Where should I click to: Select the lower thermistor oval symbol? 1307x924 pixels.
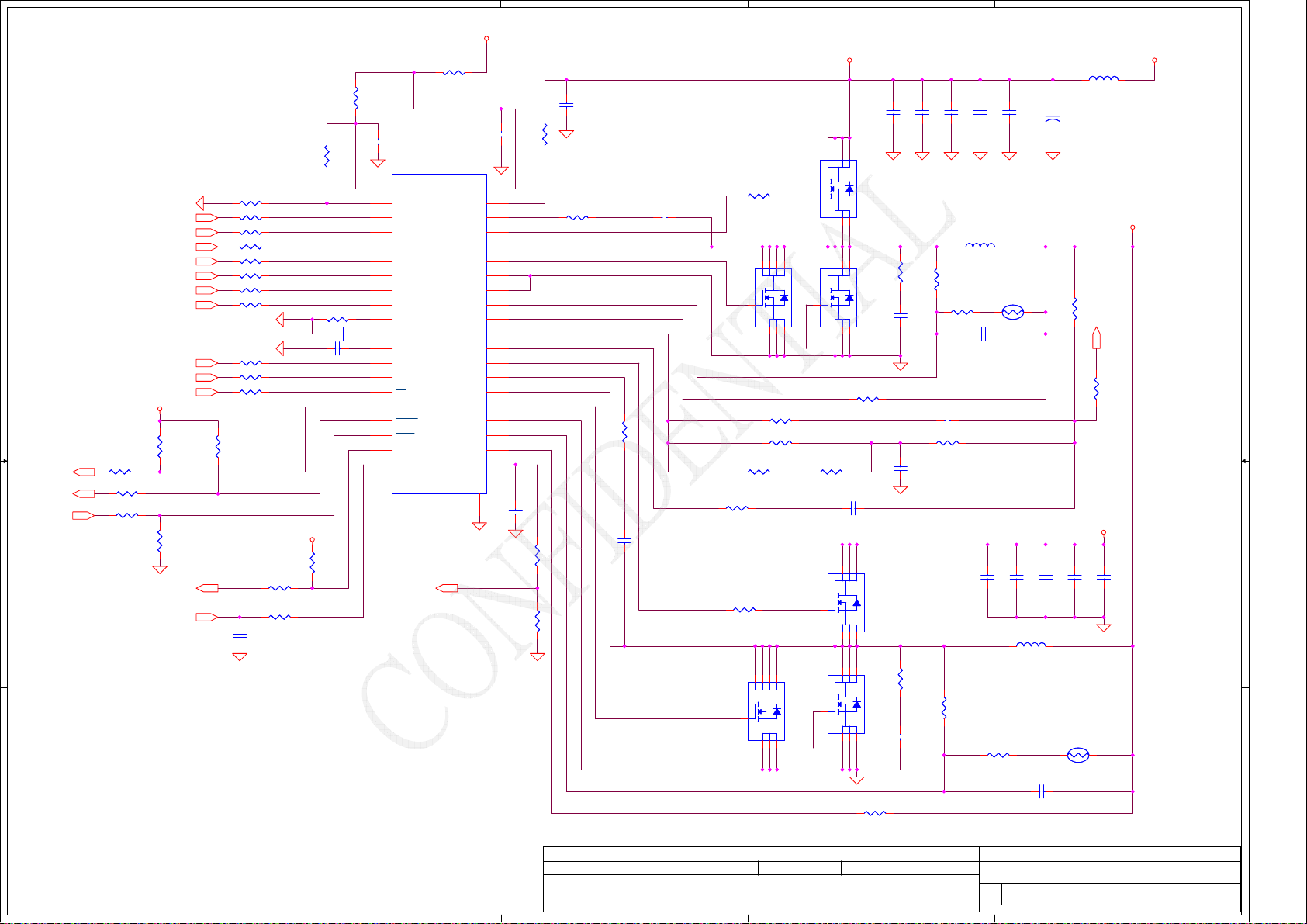pyautogui.click(x=1078, y=755)
